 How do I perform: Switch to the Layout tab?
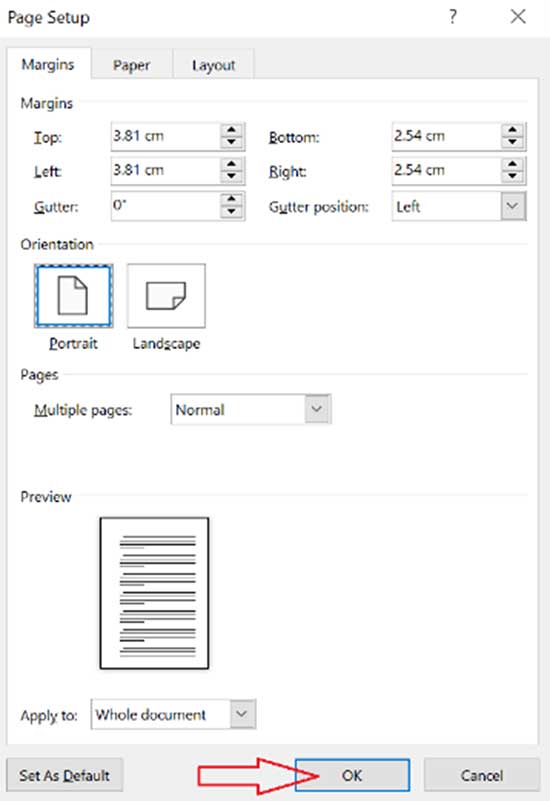click(213, 65)
